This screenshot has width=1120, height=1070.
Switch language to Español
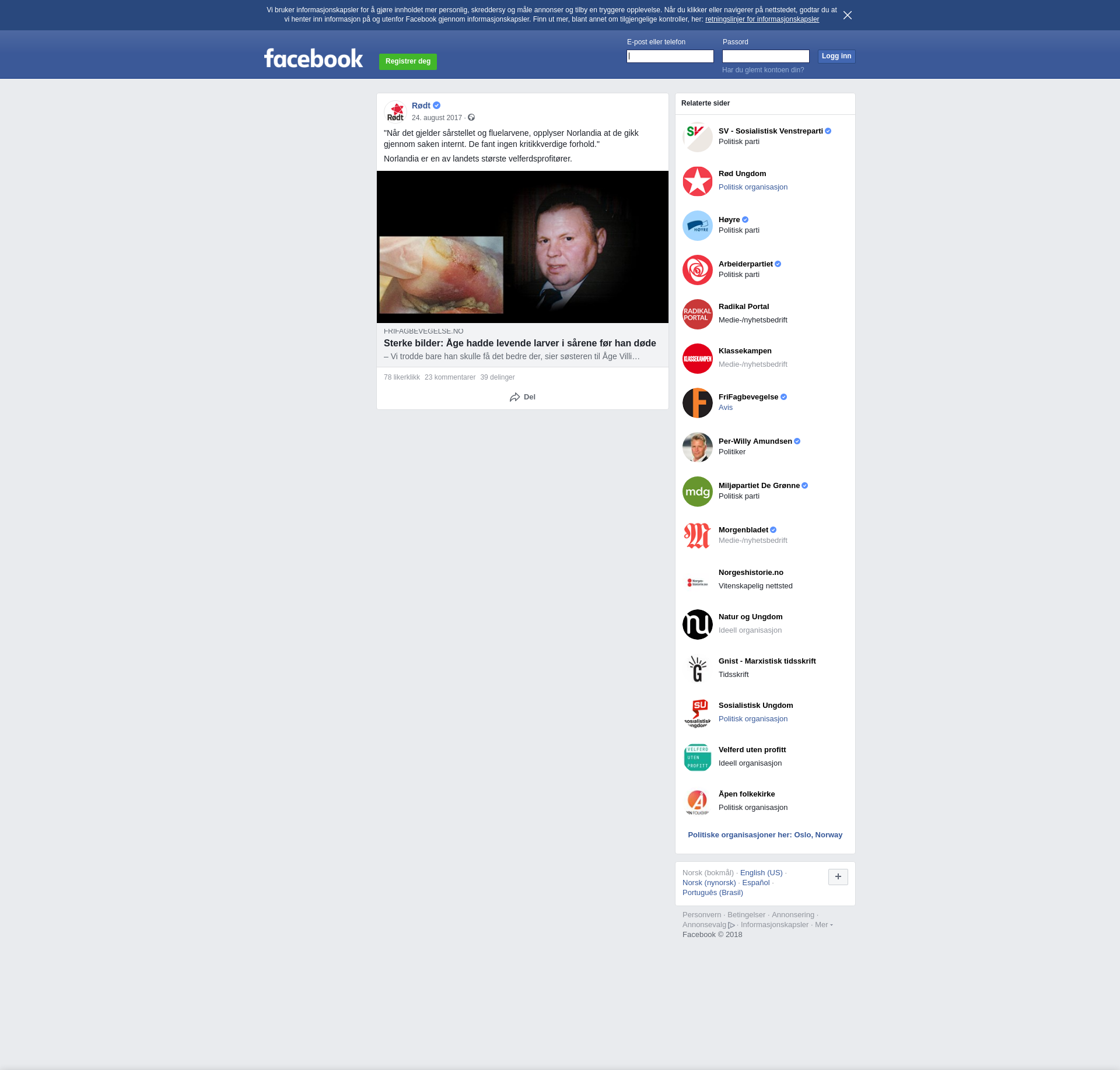756,883
